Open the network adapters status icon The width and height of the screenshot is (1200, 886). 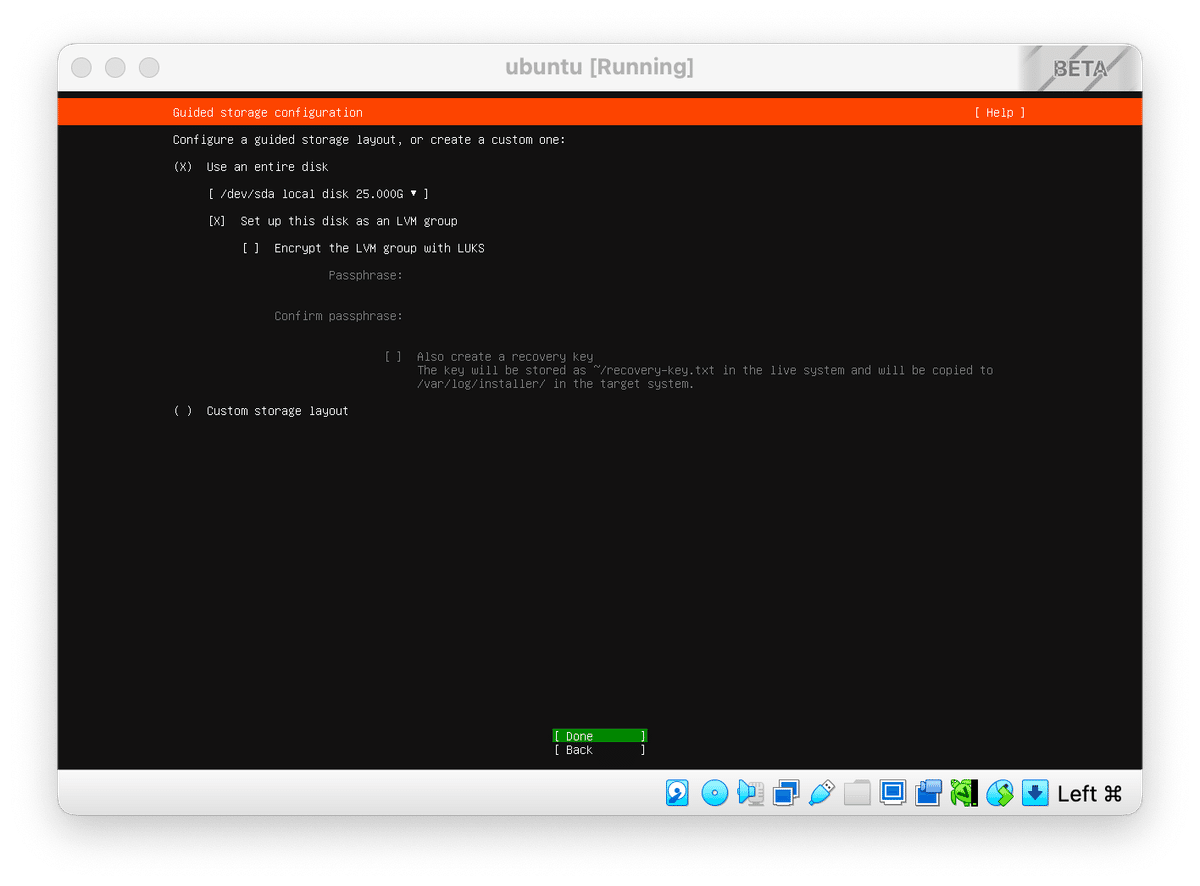click(x=786, y=793)
